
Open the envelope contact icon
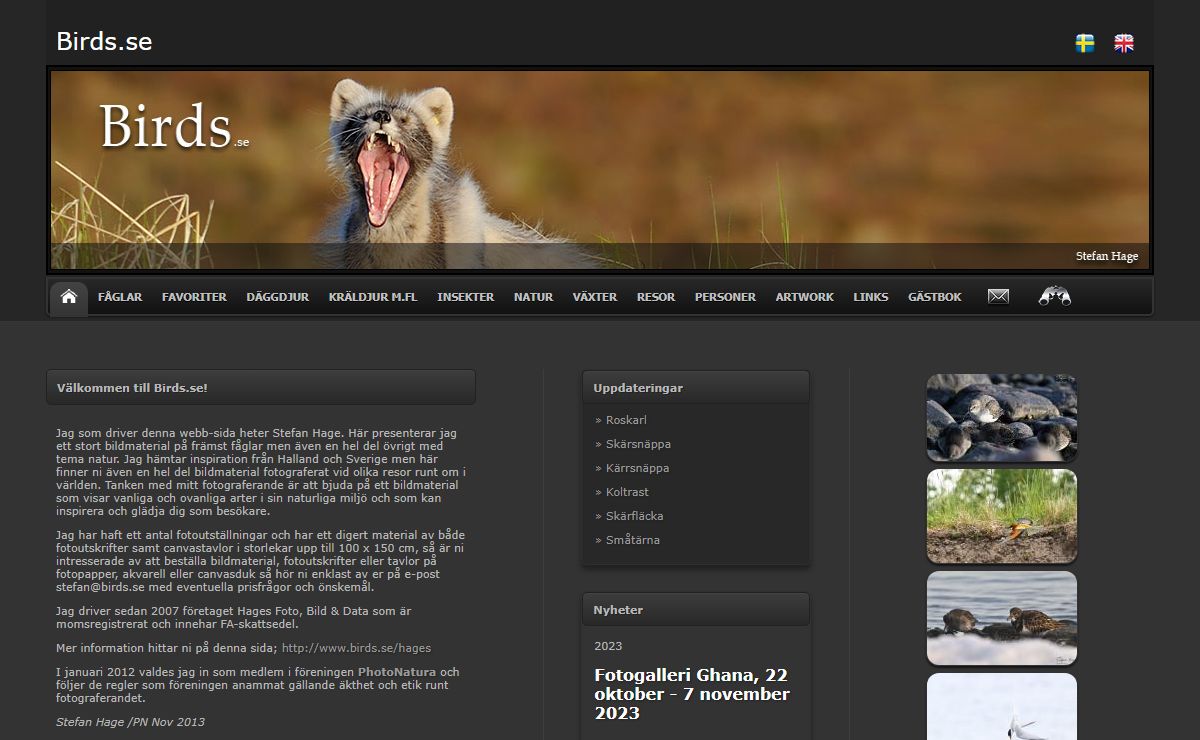point(998,296)
